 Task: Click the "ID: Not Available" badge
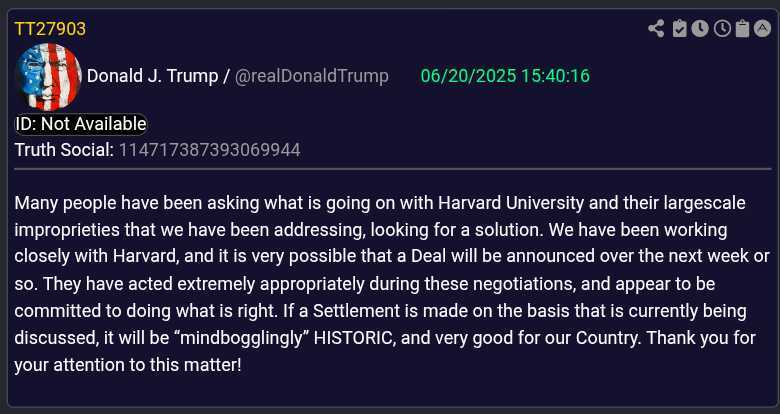click(81, 124)
